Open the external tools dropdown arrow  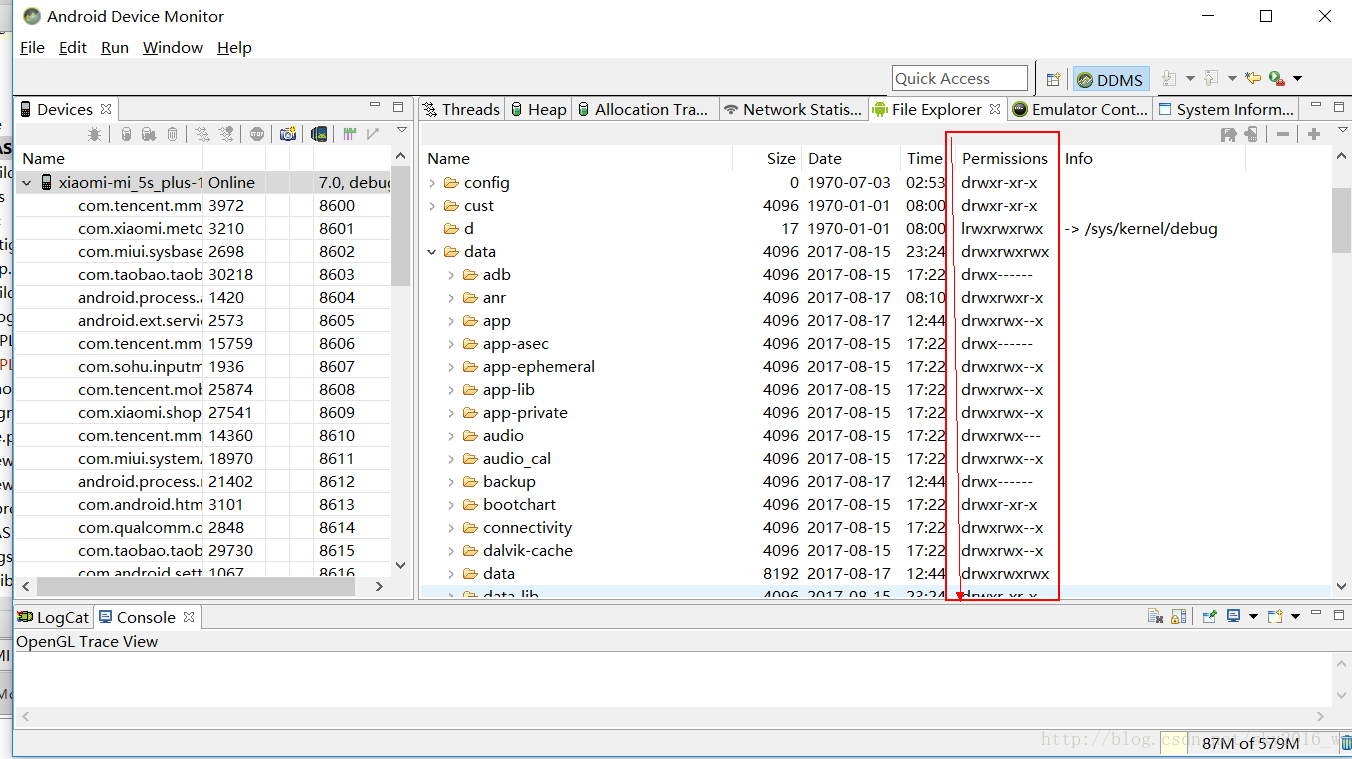pyautogui.click(x=1298, y=79)
